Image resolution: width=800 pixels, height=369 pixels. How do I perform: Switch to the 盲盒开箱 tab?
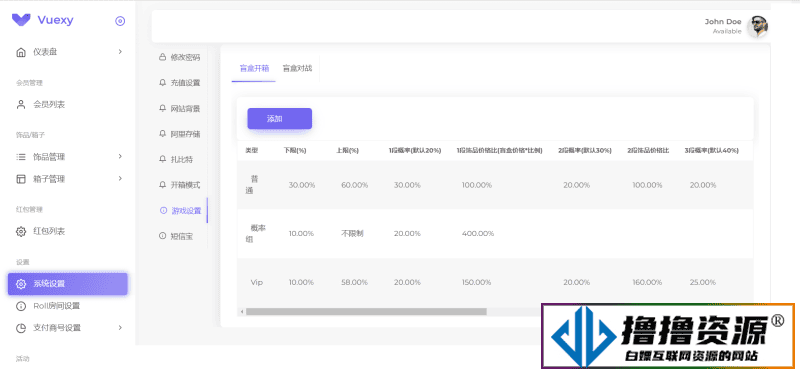click(x=254, y=68)
